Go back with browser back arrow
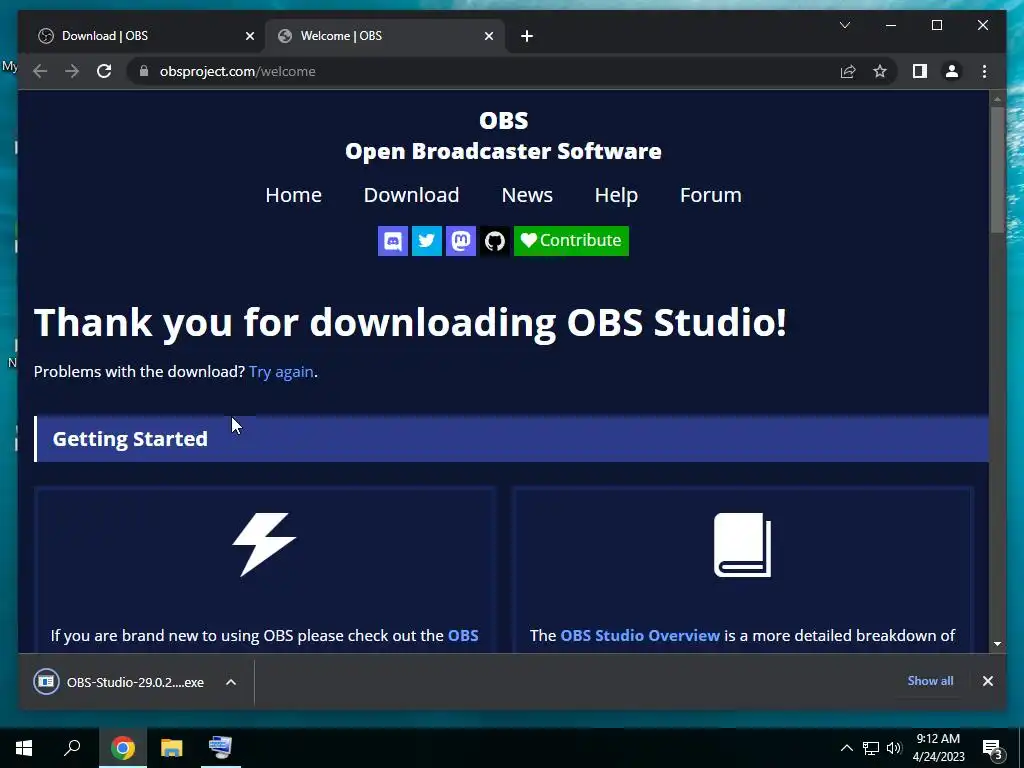1024x768 pixels. tap(40, 71)
